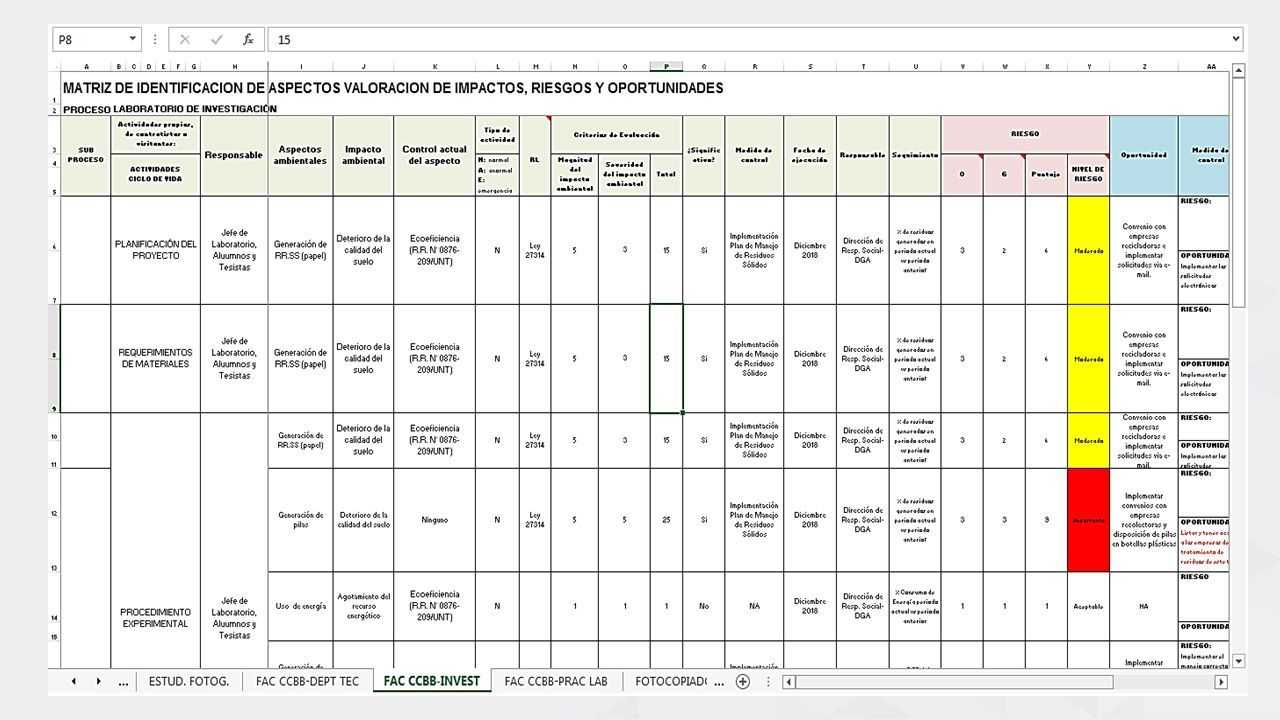Click the Select All corner triangle

[56, 67]
